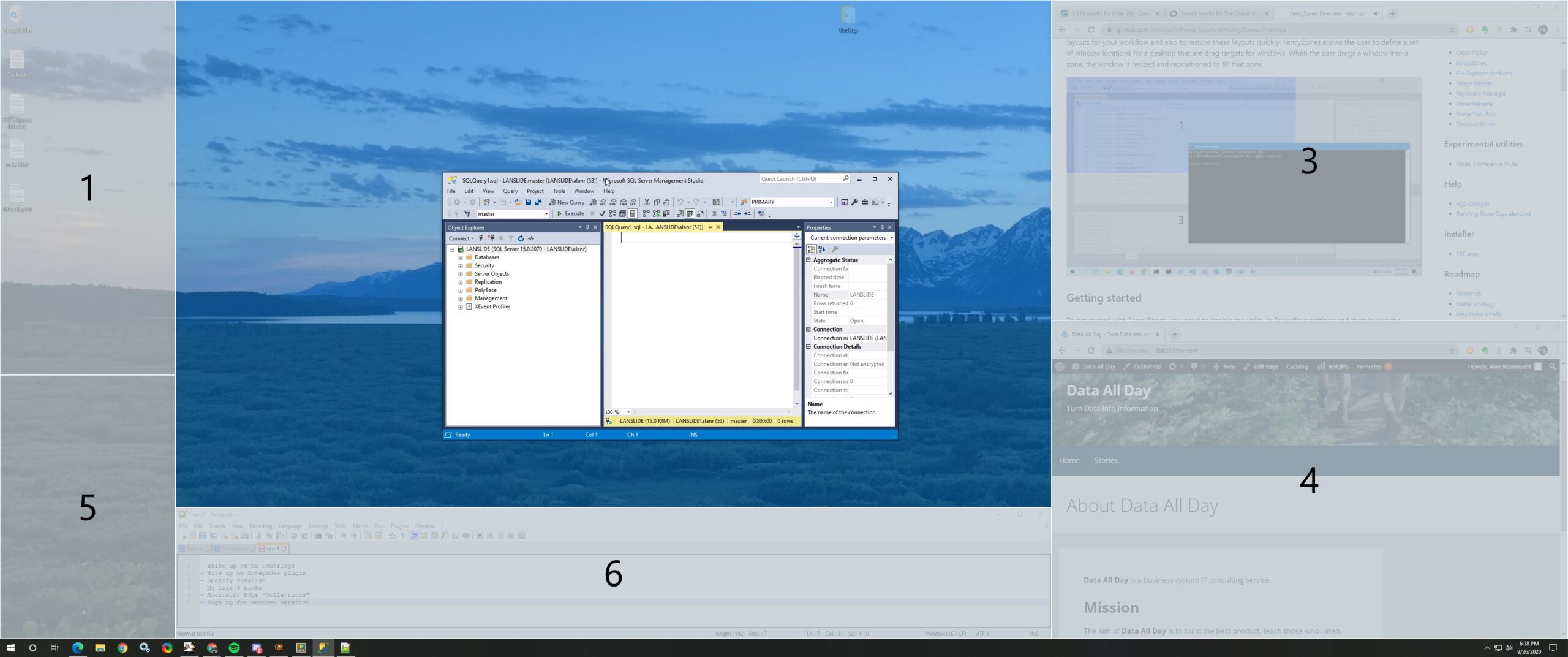Open Microsoft Edge from the taskbar
The height and width of the screenshot is (657, 1568).
[78, 648]
